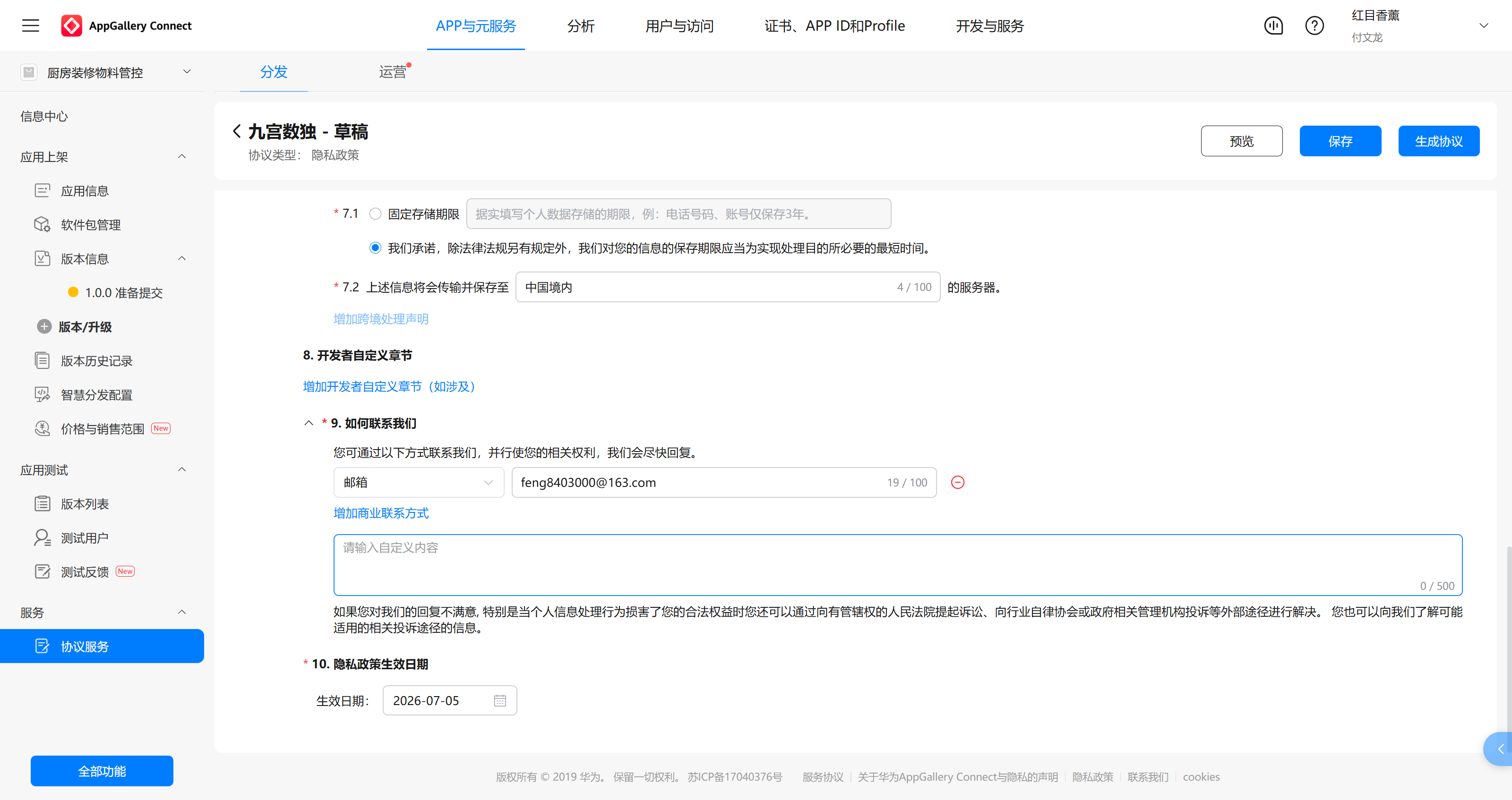The width and height of the screenshot is (1512, 800).
Task: Click the 软件包管理 package icon
Action: click(42, 225)
